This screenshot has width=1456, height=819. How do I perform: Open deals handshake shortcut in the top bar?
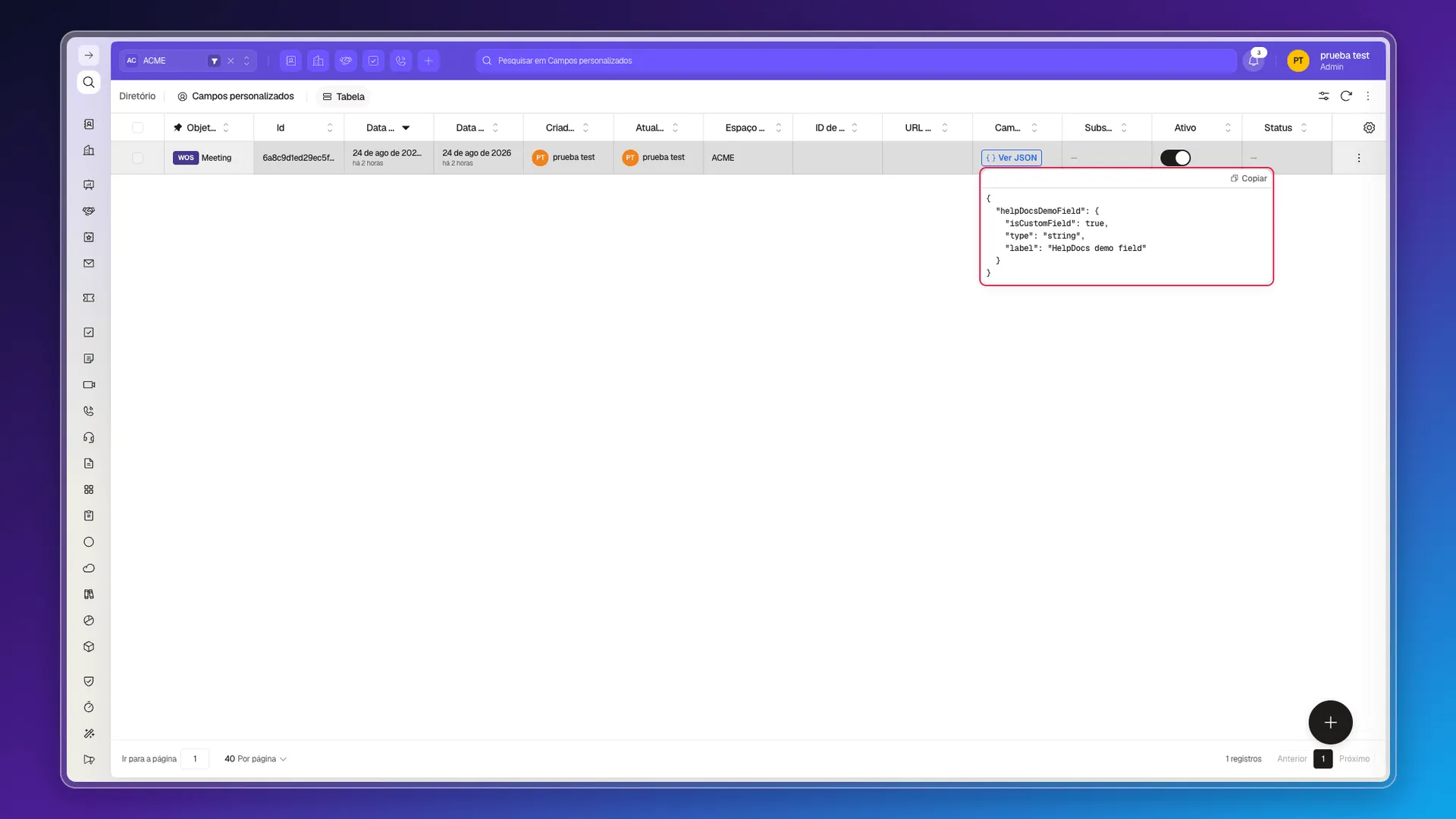click(346, 61)
